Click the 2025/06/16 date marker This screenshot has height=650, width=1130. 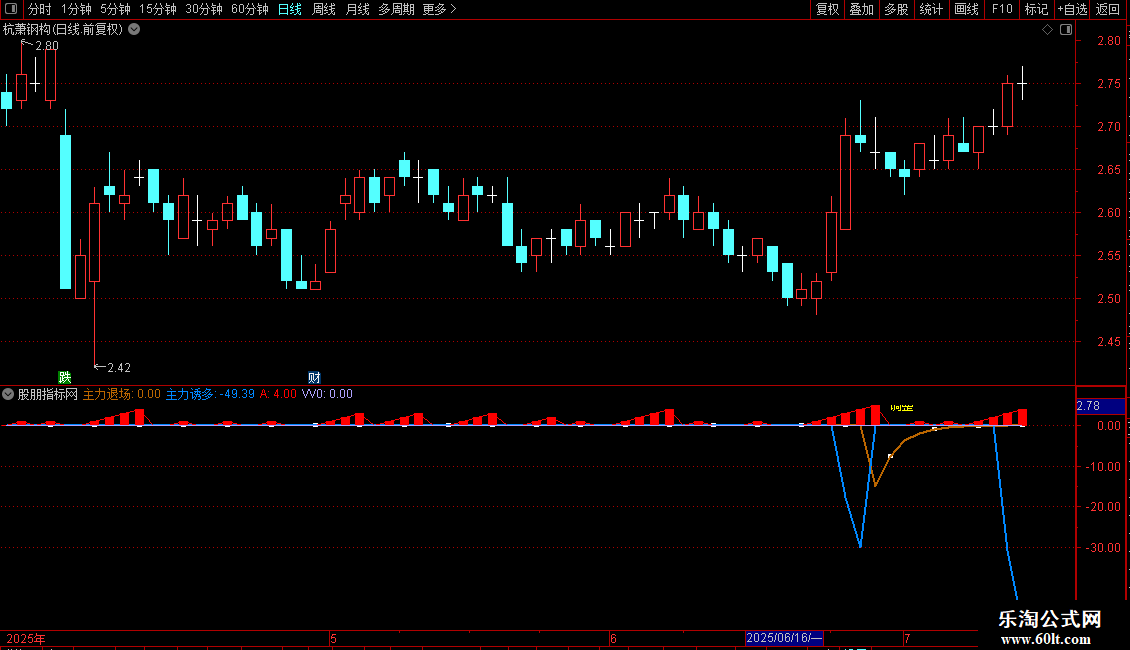click(784, 638)
